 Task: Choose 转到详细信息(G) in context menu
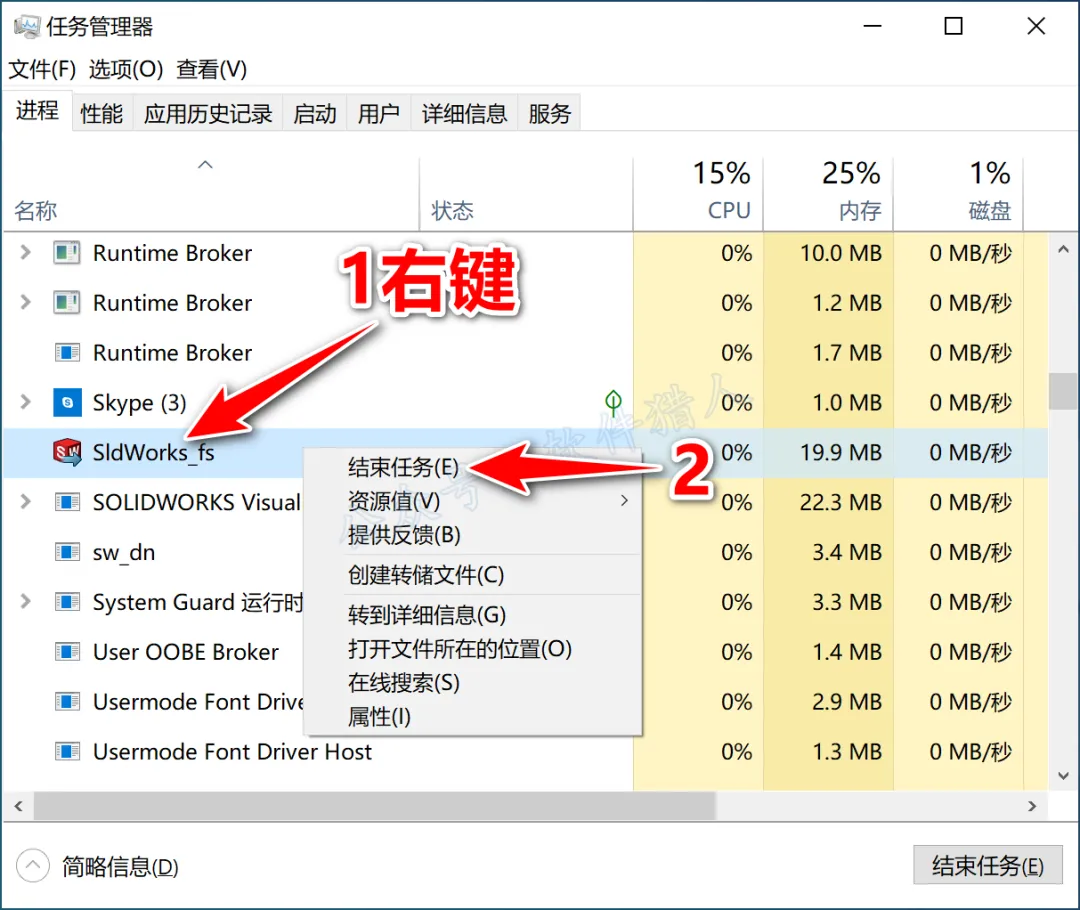click(x=472, y=614)
